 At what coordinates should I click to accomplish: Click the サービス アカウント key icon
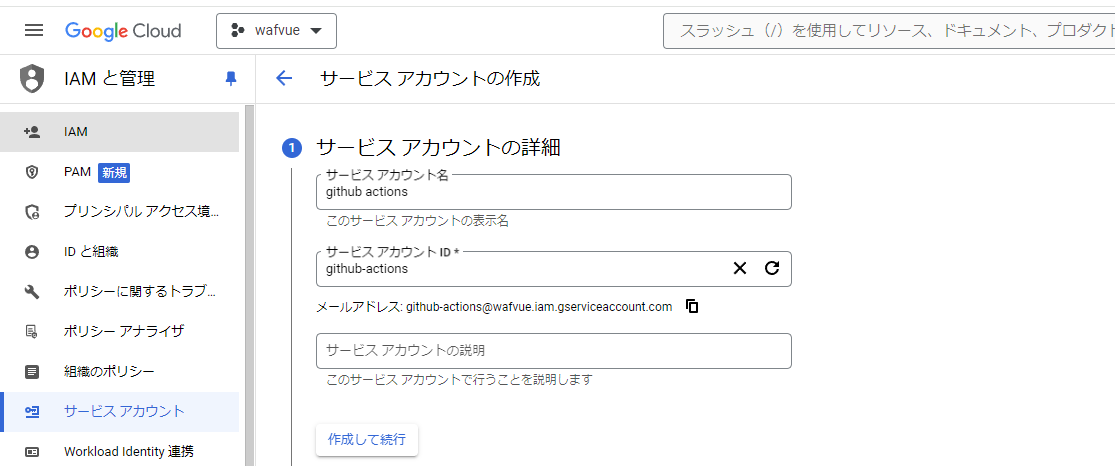tap(32, 411)
